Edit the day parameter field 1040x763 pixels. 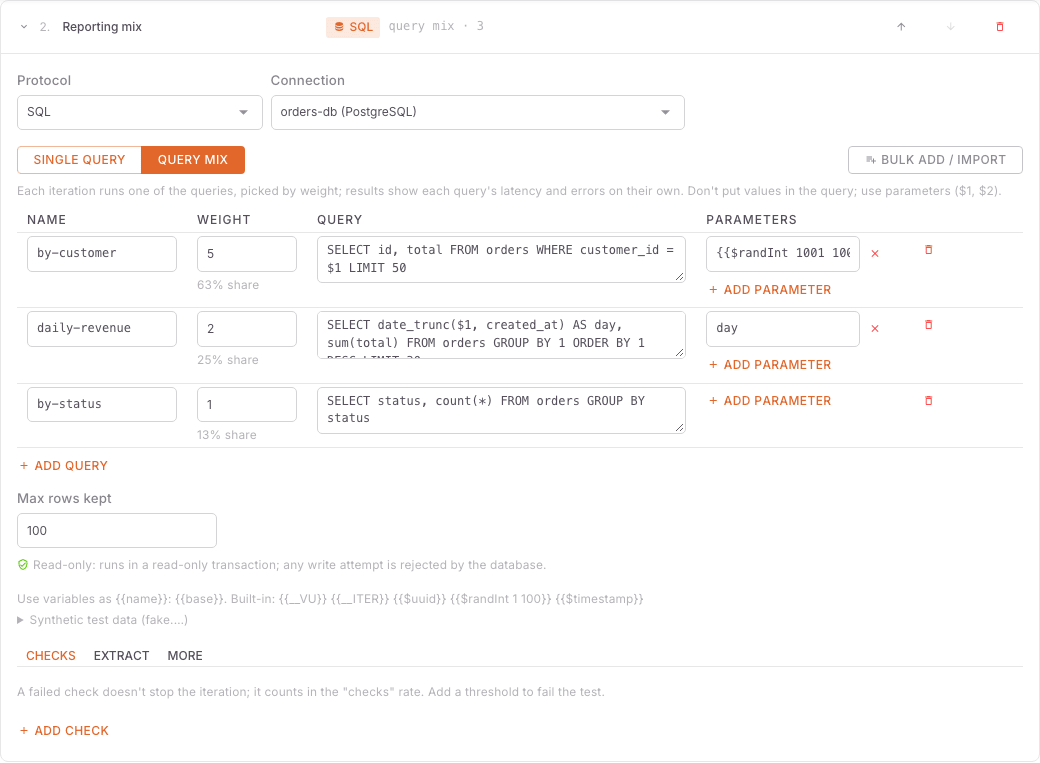(x=783, y=328)
